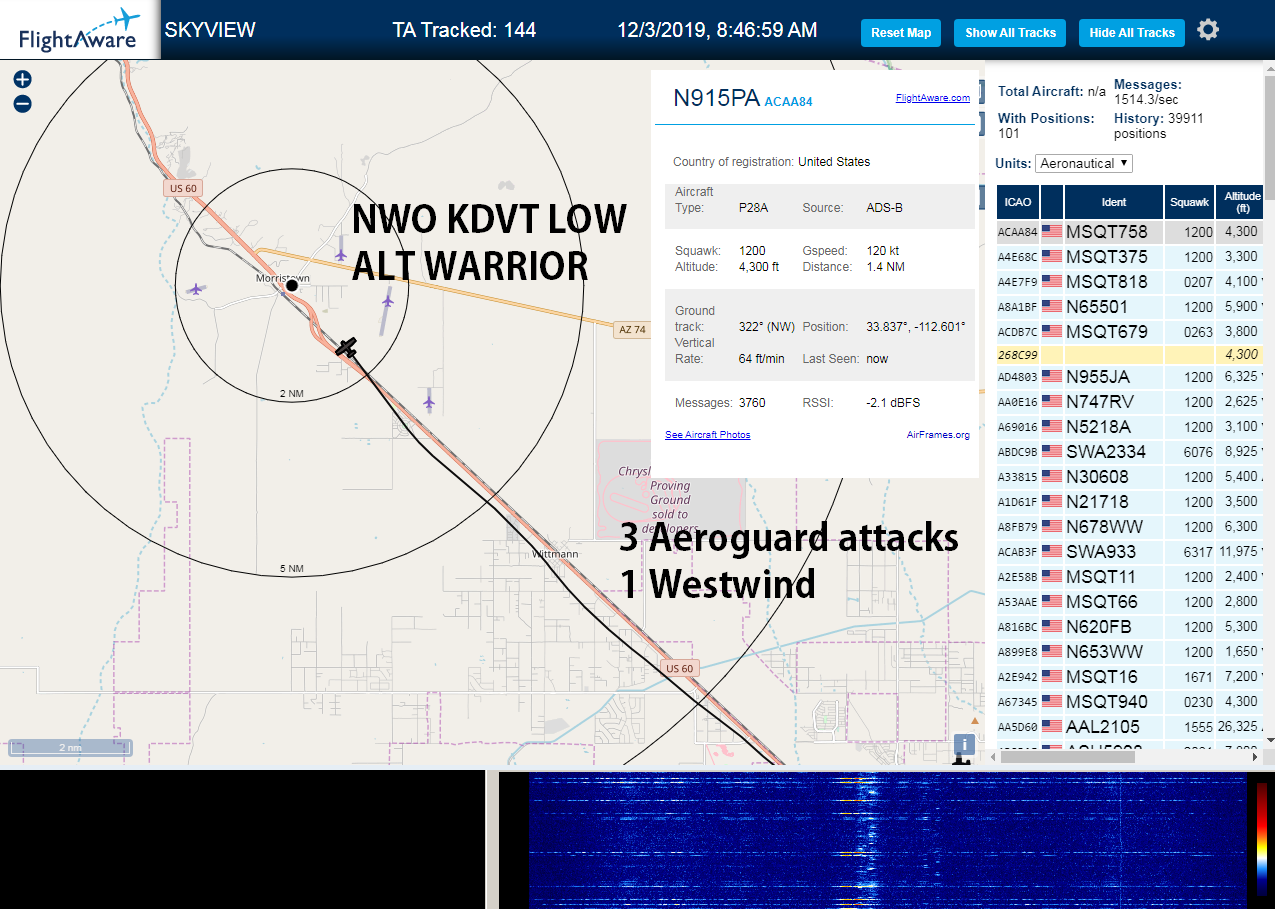Screen dimensions: 1275x909
Task: Click the SKYVIEW title in header
Action: [x=210, y=30]
